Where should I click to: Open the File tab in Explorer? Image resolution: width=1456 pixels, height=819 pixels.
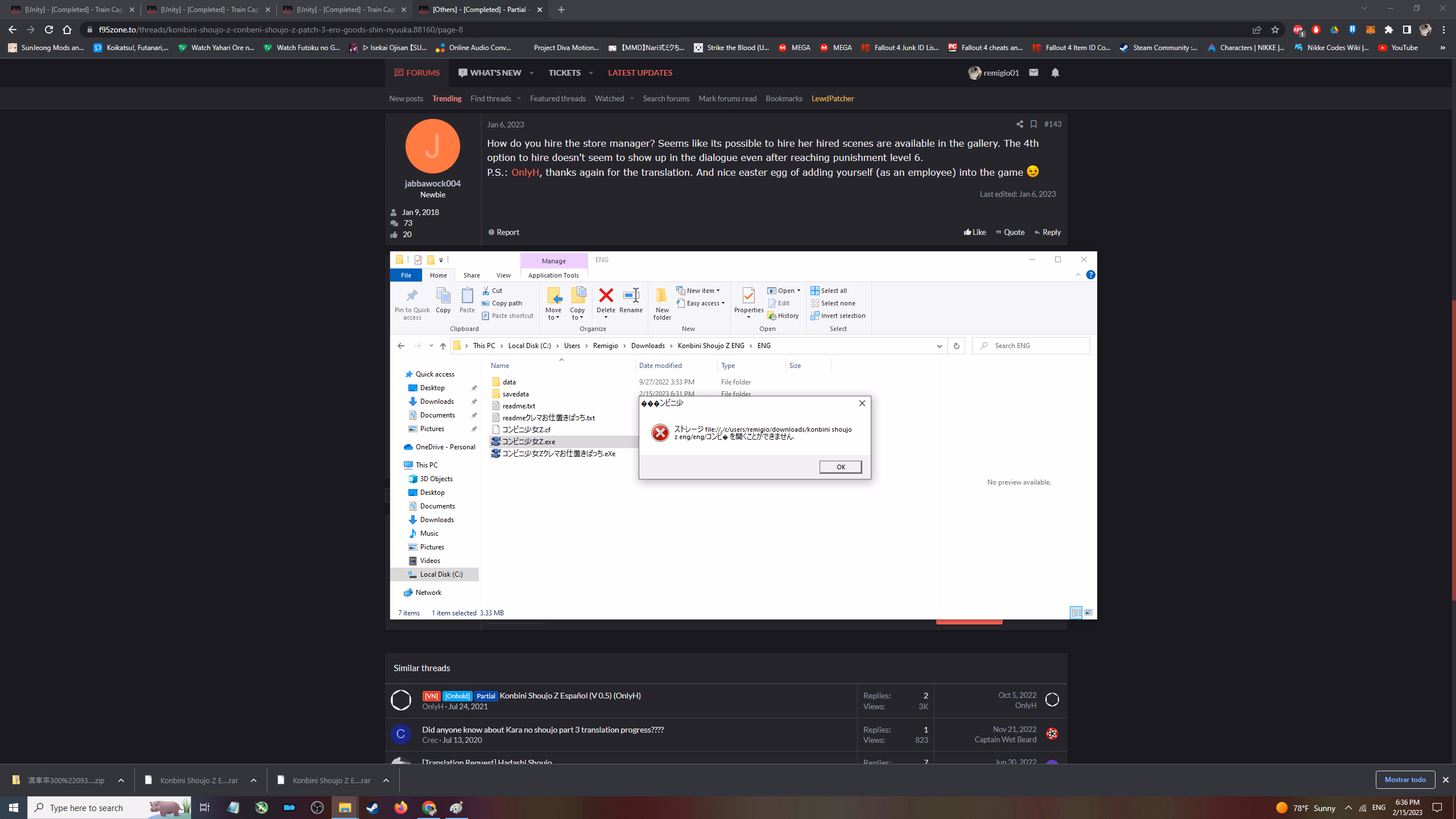[x=406, y=275]
